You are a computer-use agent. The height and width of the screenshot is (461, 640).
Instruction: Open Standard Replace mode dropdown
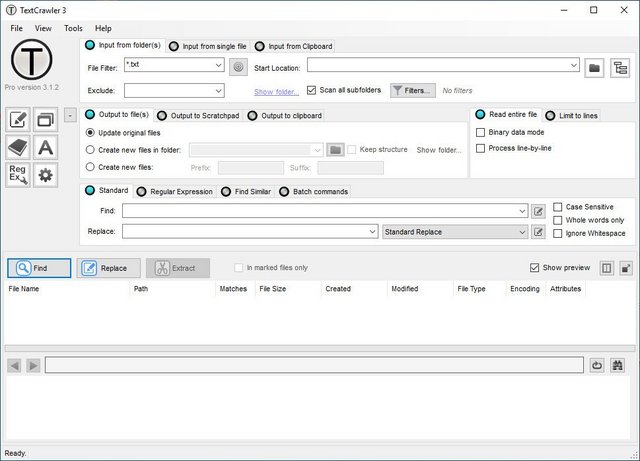point(455,232)
